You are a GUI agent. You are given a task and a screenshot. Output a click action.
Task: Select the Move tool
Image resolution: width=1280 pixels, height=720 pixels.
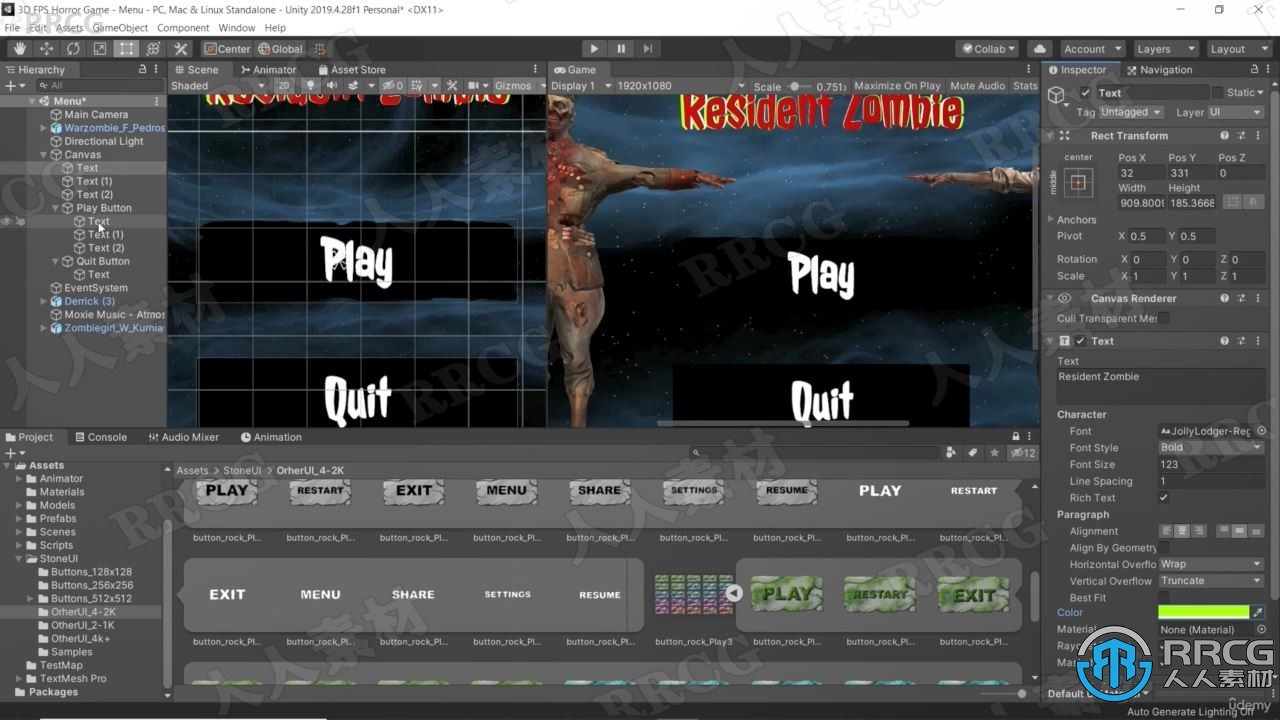click(x=46, y=48)
